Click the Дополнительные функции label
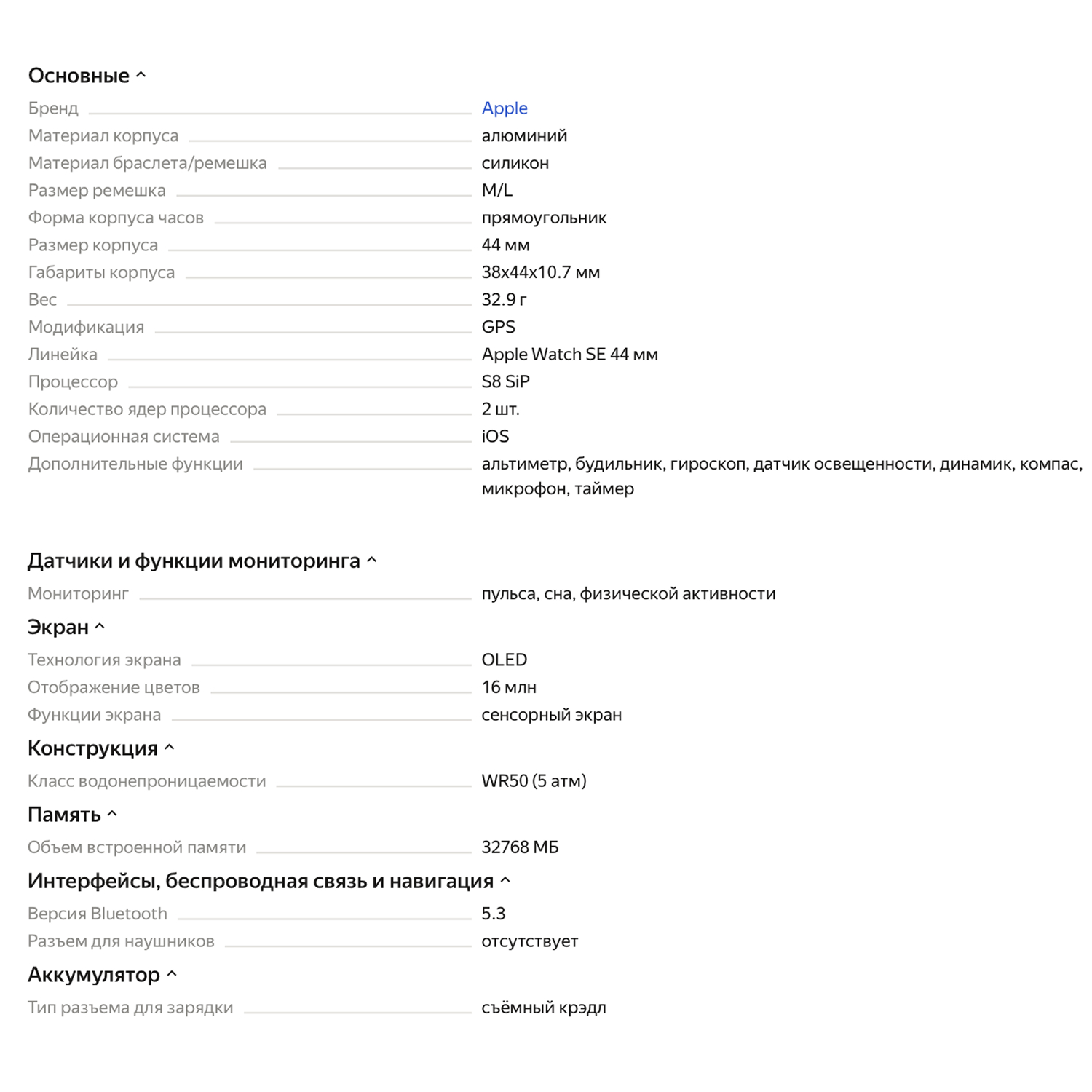 (135, 464)
